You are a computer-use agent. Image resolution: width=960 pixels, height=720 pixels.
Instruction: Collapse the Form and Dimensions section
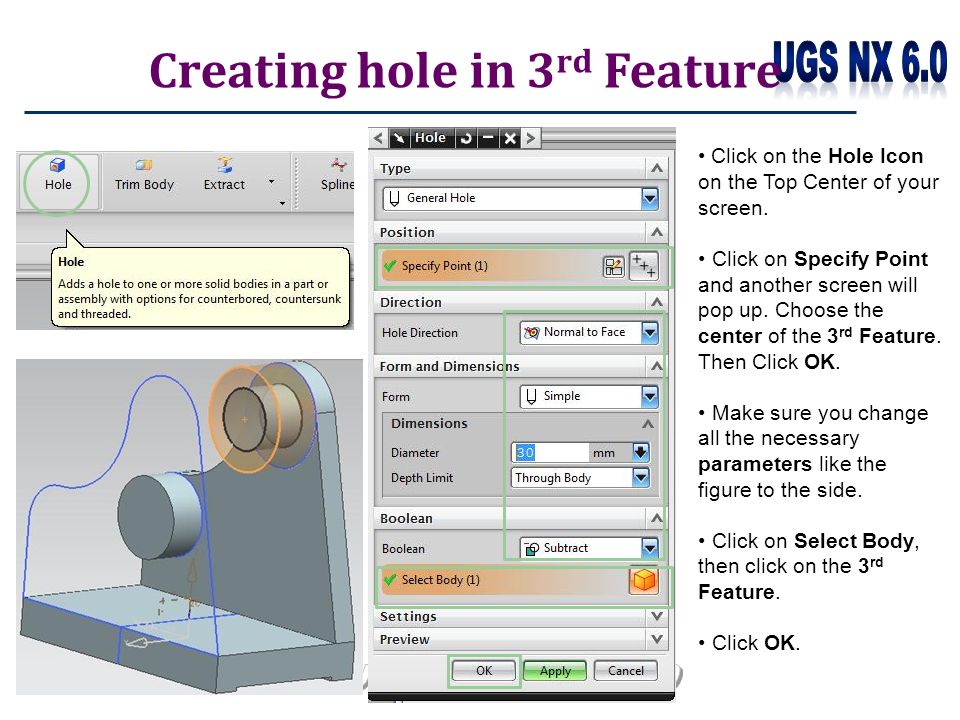point(657,366)
